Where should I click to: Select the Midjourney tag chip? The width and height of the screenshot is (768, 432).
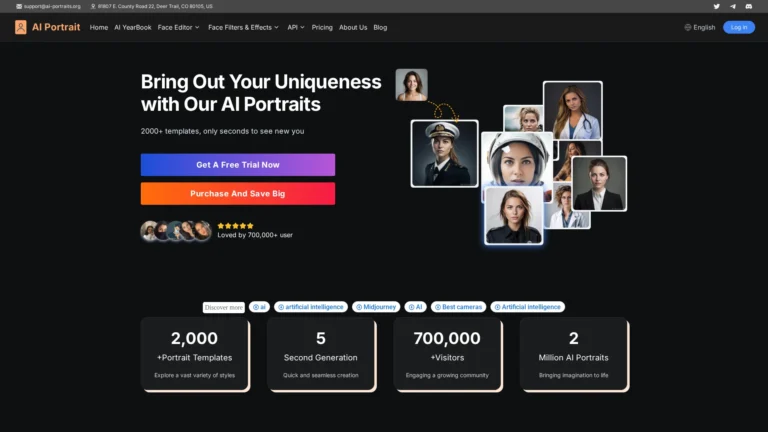[376, 307]
